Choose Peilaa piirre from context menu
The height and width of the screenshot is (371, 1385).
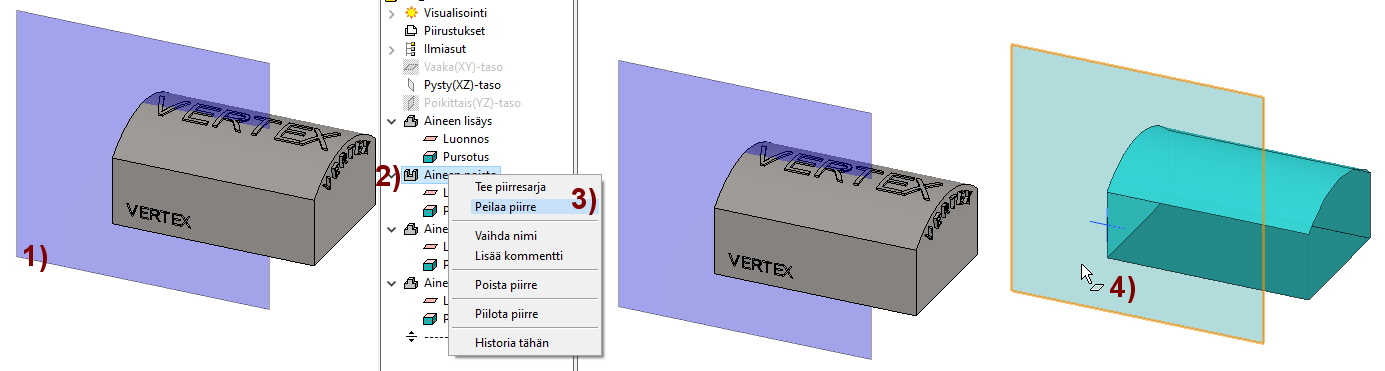click(x=525, y=207)
